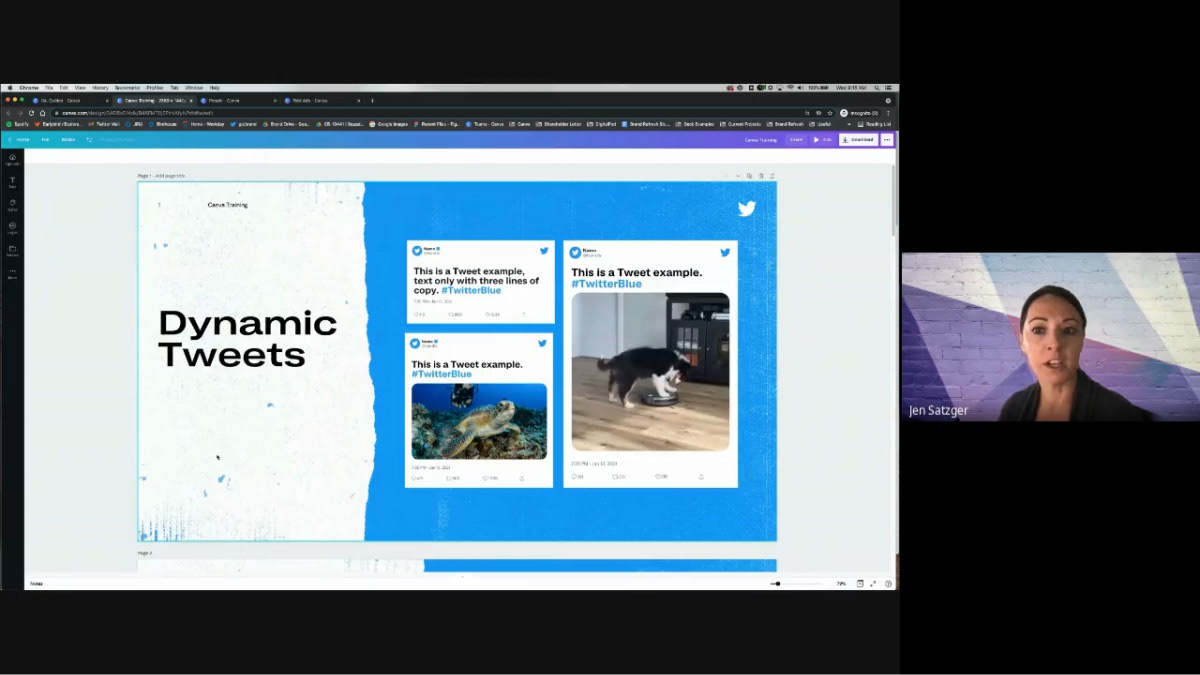The height and width of the screenshot is (675, 1200).
Task: Click Jen Satzger's video thumbnail
Action: (1050, 336)
